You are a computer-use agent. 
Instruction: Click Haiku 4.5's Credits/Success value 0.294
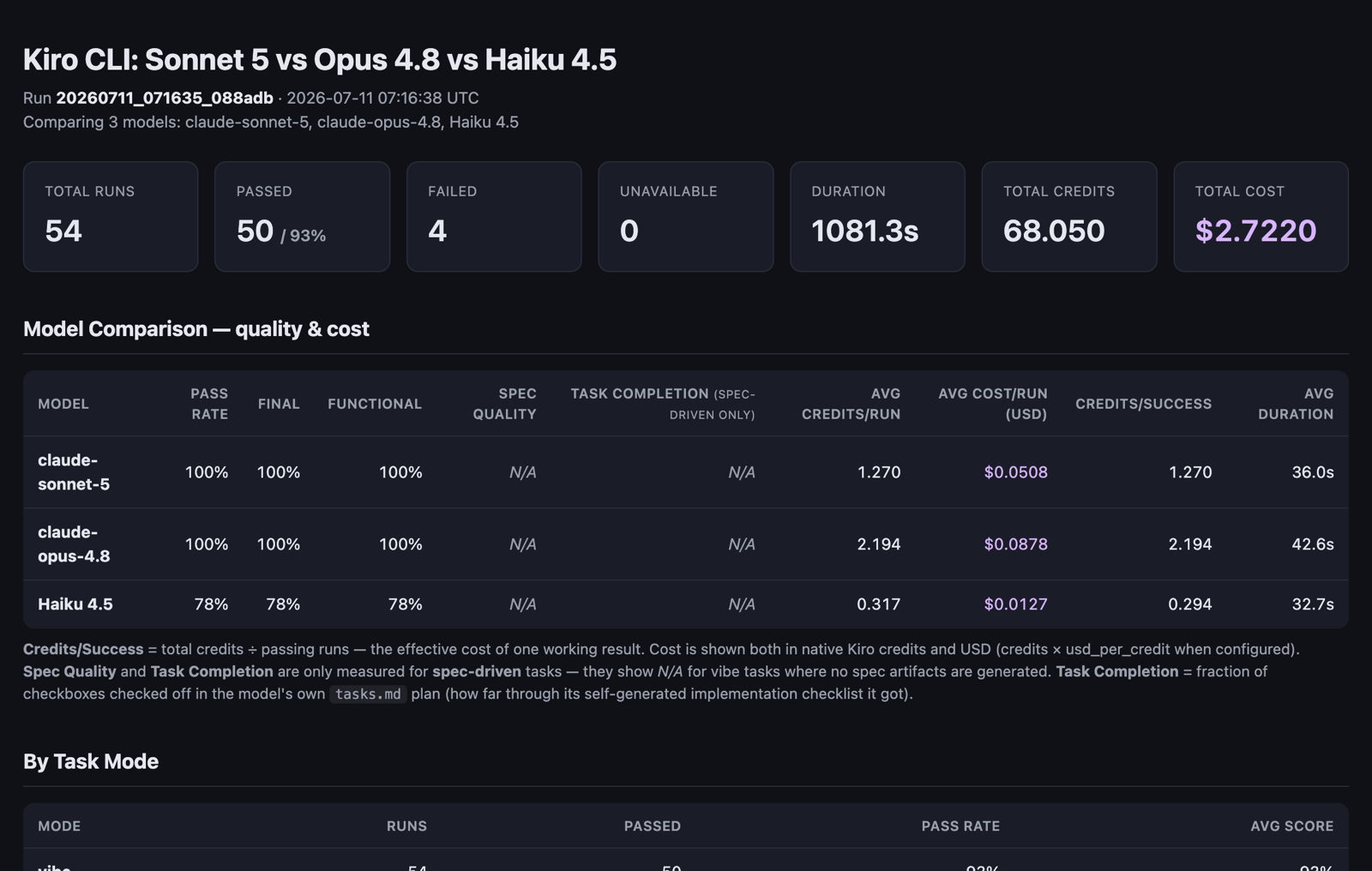1190,604
